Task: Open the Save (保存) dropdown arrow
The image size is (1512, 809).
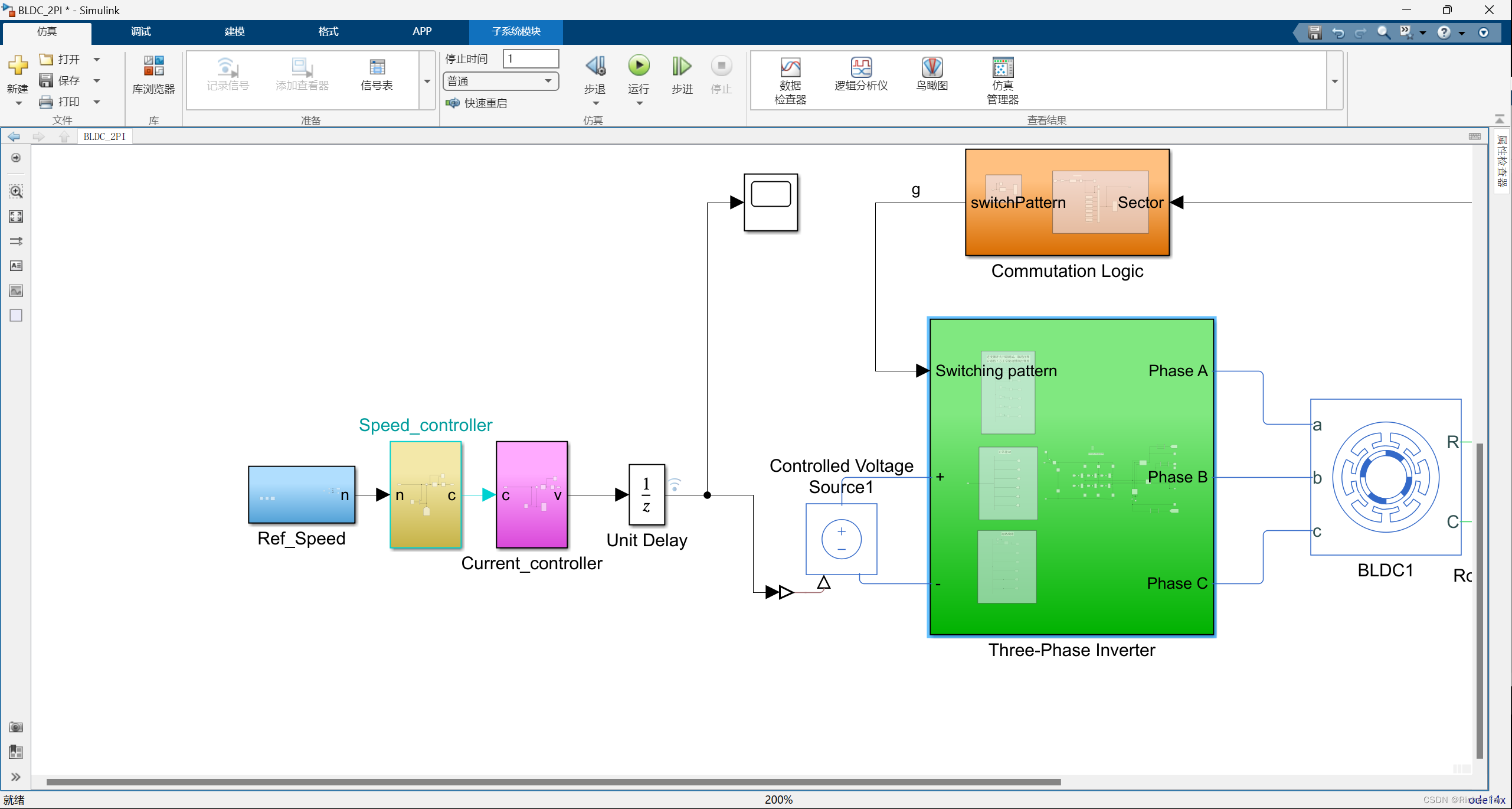Action: pyautogui.click(x=97, y=80)
